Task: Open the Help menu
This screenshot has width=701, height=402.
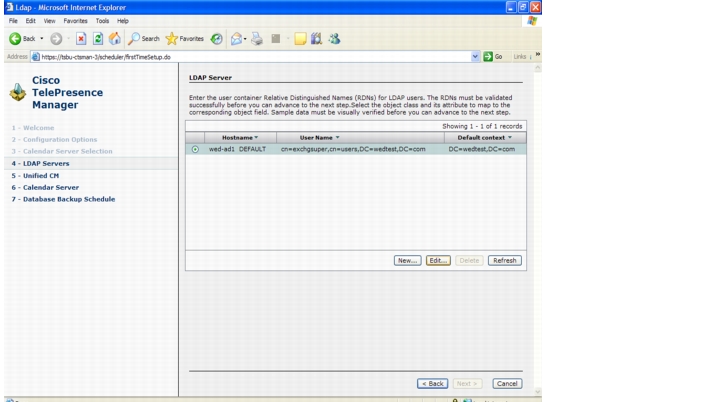Action: coord(122,21)
